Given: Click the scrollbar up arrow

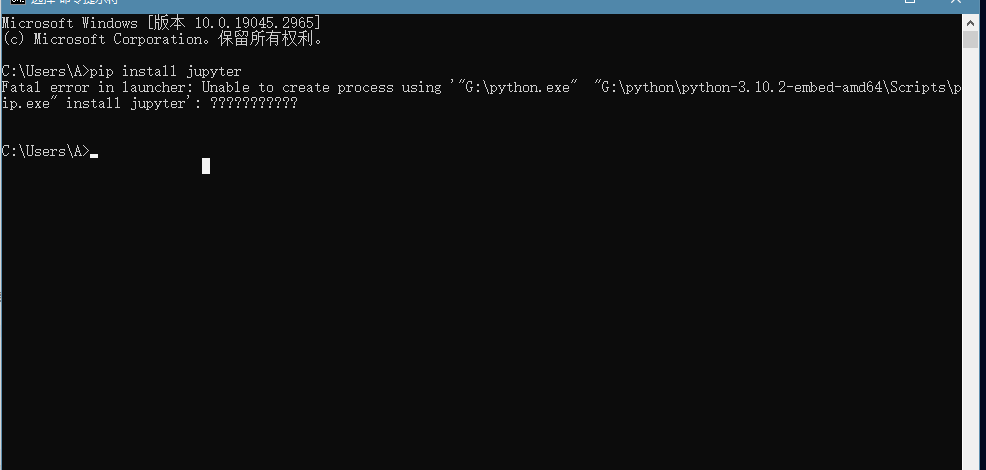Looking at the screenshot, I should click(970, 22).
